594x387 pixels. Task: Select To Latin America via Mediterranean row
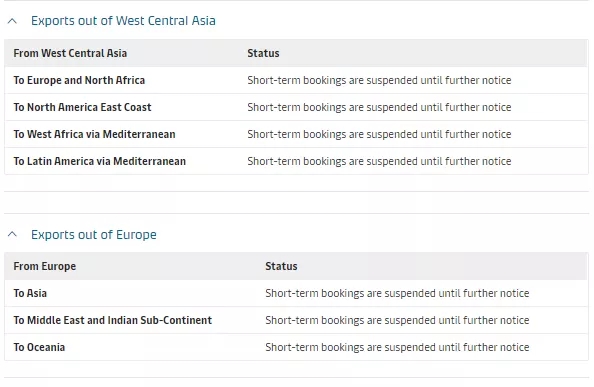pyautogui.click(x=296, y=161)
